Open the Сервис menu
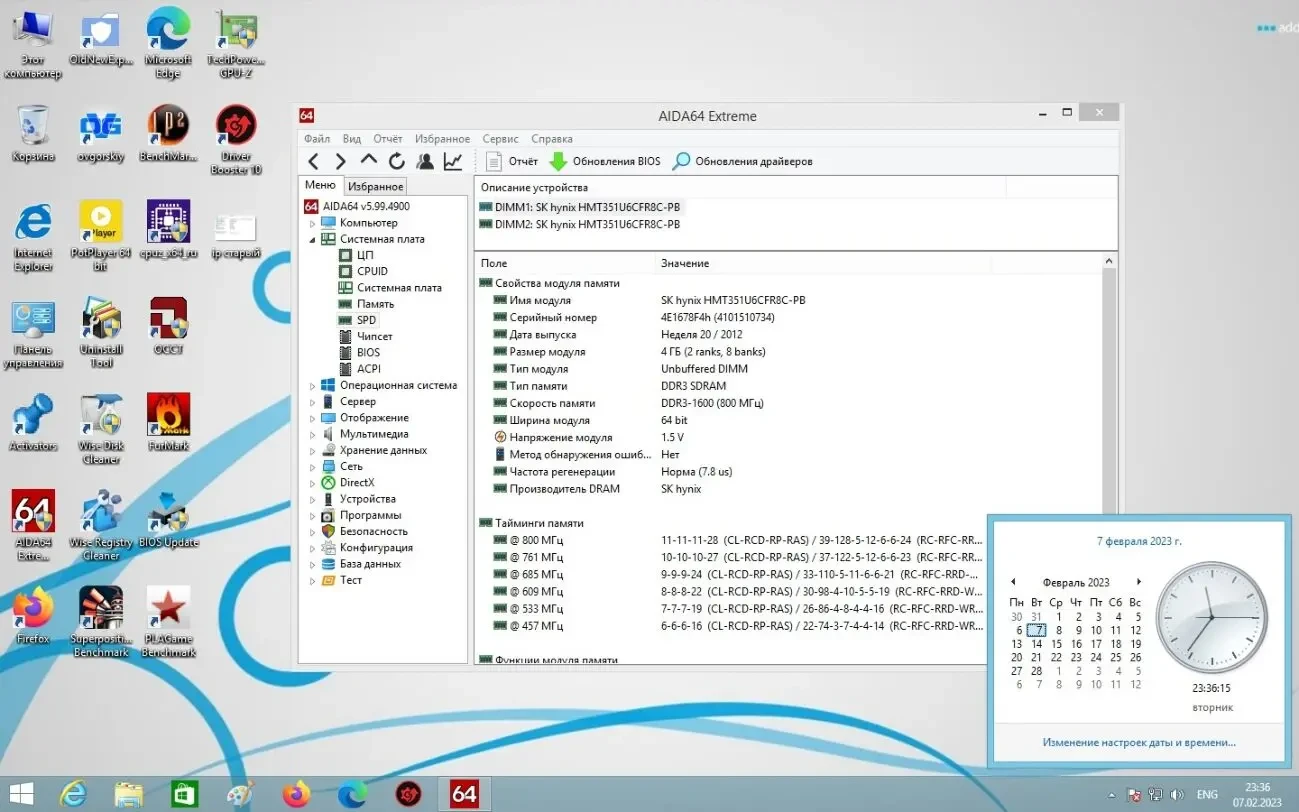The image size is (1299, 812). 499,138
